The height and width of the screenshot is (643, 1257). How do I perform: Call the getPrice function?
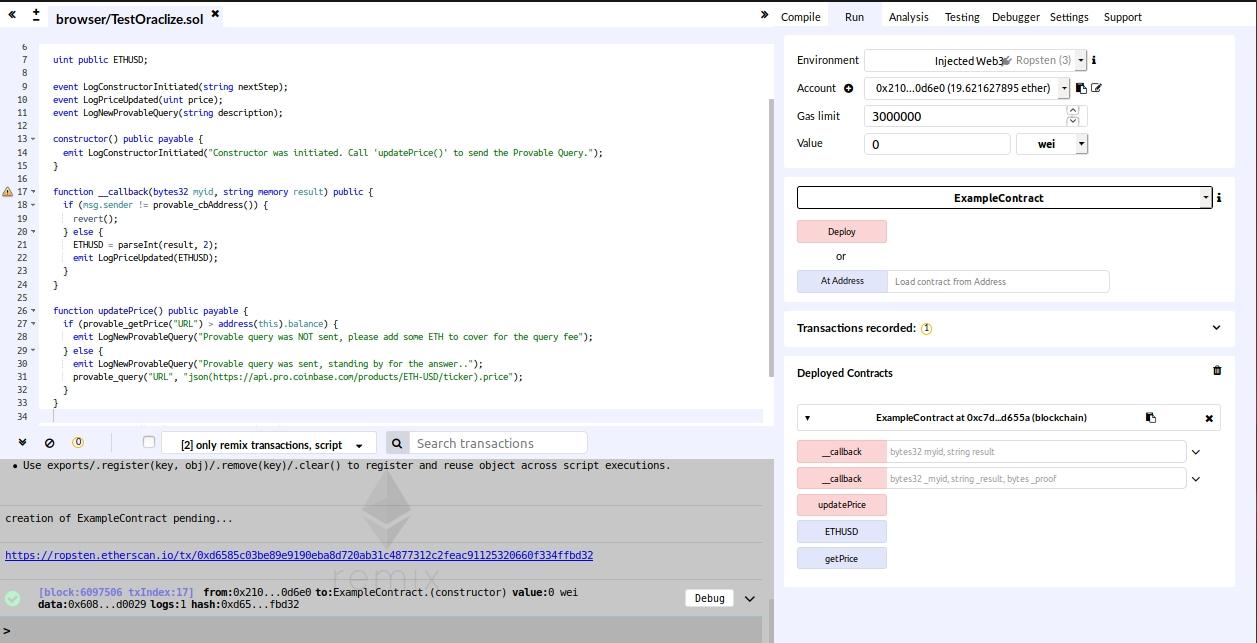click(x=842, y=558)
